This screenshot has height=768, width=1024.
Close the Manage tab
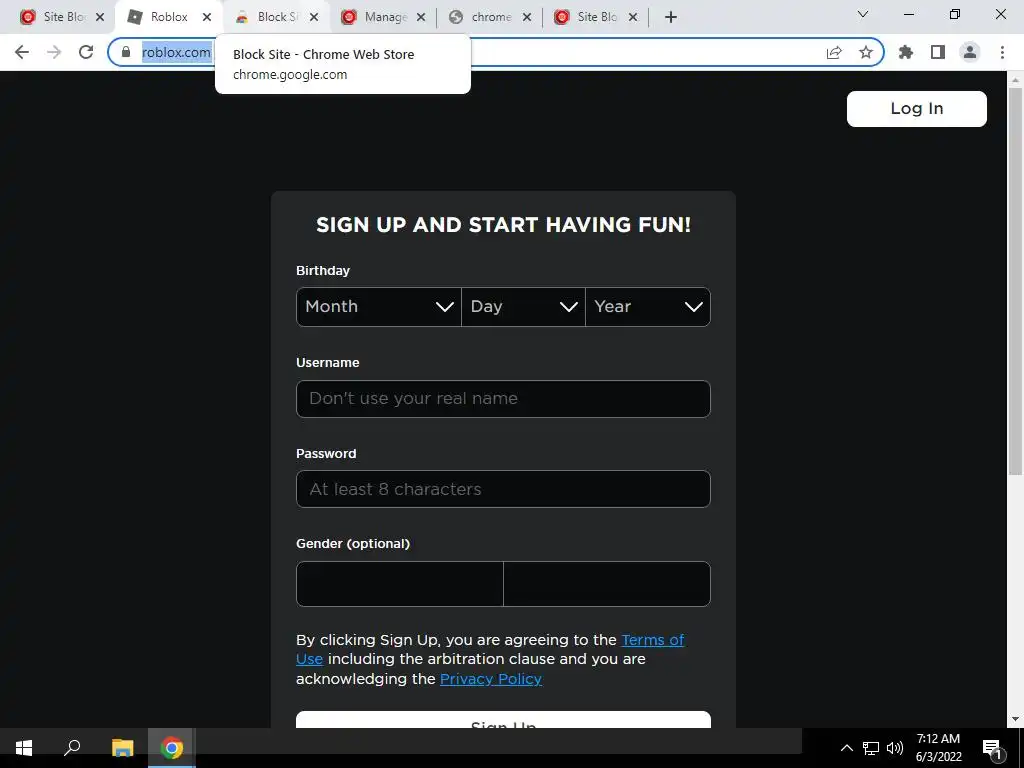(421, 17)
